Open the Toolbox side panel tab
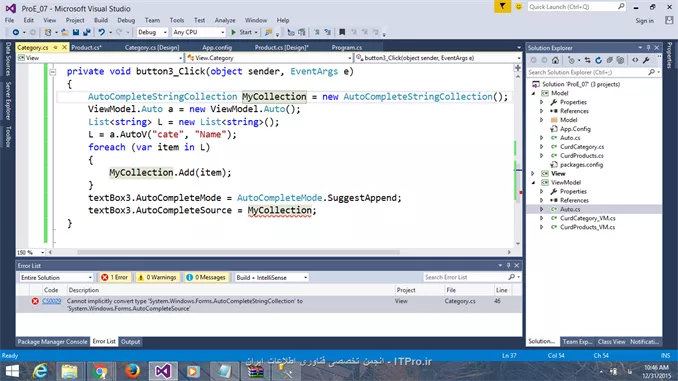This screenshot has height=381, width=678. [x=8, y=137]
